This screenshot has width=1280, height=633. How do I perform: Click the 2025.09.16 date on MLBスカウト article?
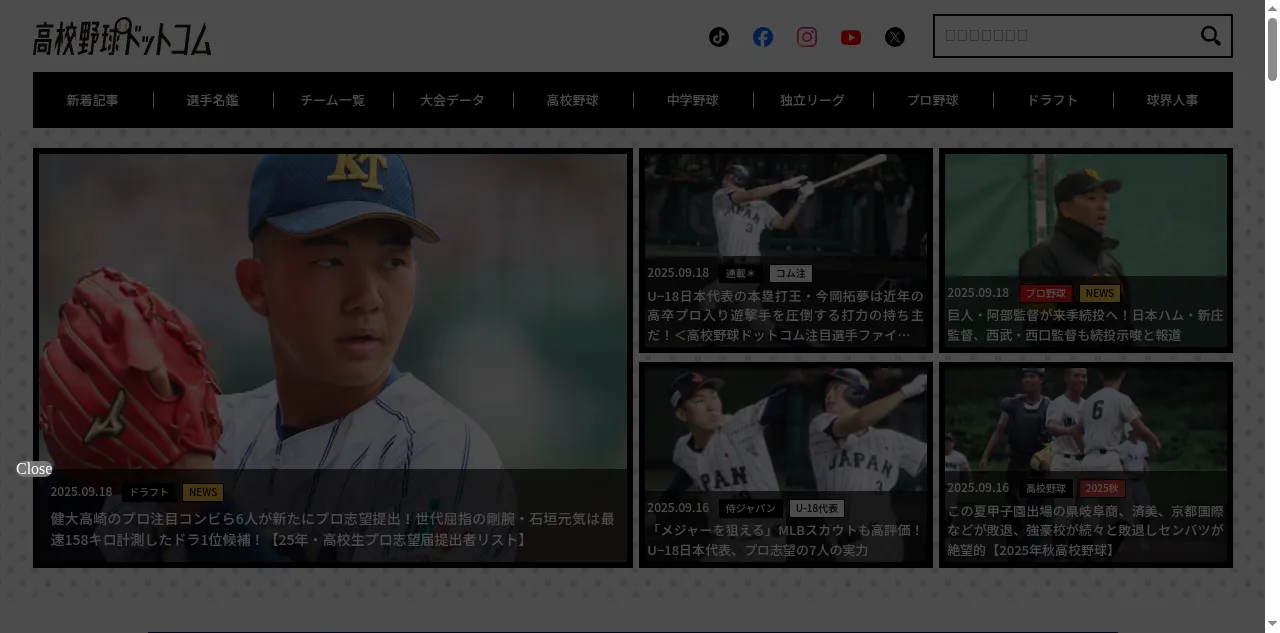pos(678,508)
